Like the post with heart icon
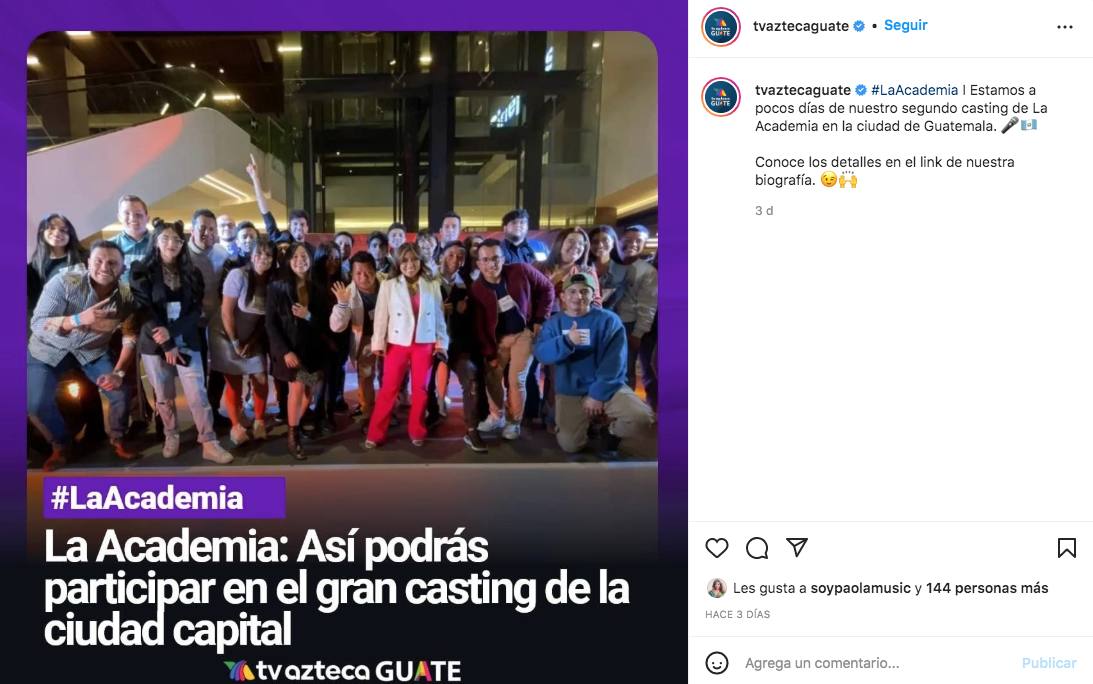The width and height of the screenshot is (1093, 684). pyautogui.click(x=717, y=548)
